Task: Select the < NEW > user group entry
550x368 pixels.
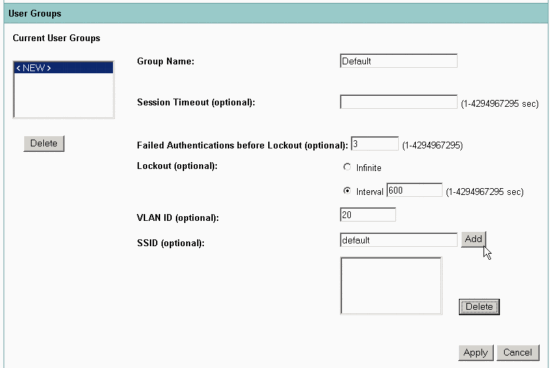Action: (63, 68)
